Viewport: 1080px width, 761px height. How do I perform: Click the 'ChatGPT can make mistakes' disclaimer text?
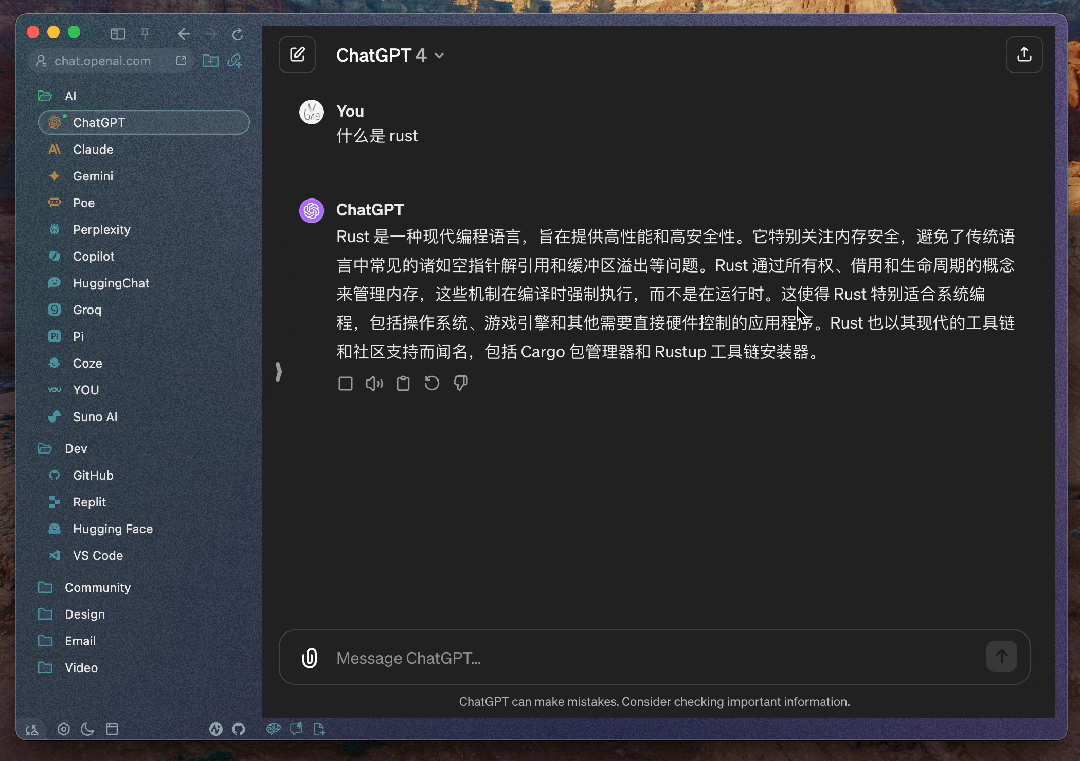654,702
